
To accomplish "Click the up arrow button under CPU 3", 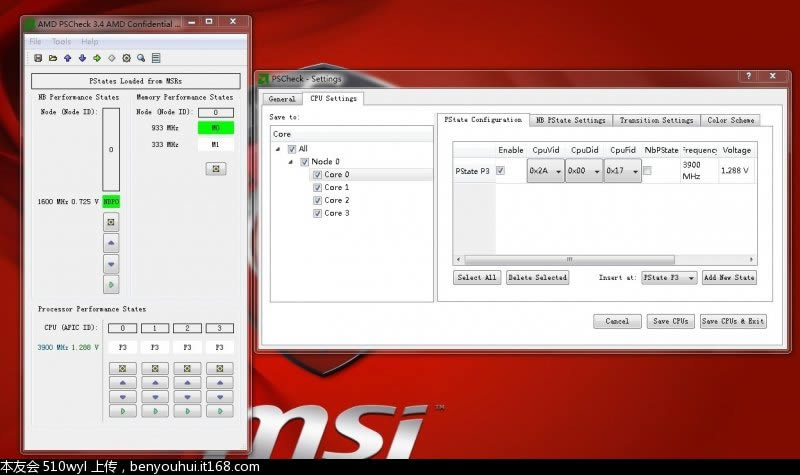I will pyautogui.click(x=220, y=382).
